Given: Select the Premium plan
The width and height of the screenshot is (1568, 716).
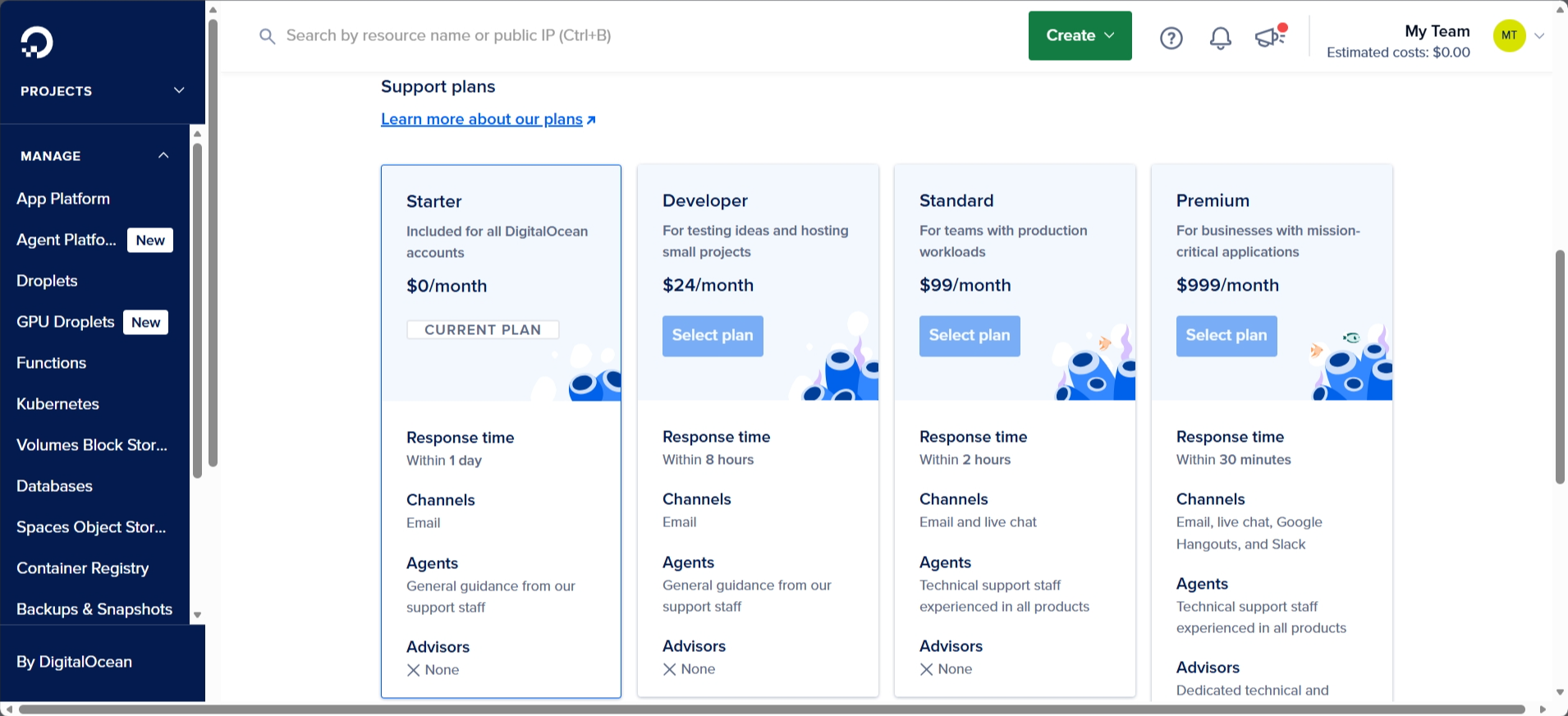Looking at the screenshot, I should pyautogui.click(x=1226, y=336).
